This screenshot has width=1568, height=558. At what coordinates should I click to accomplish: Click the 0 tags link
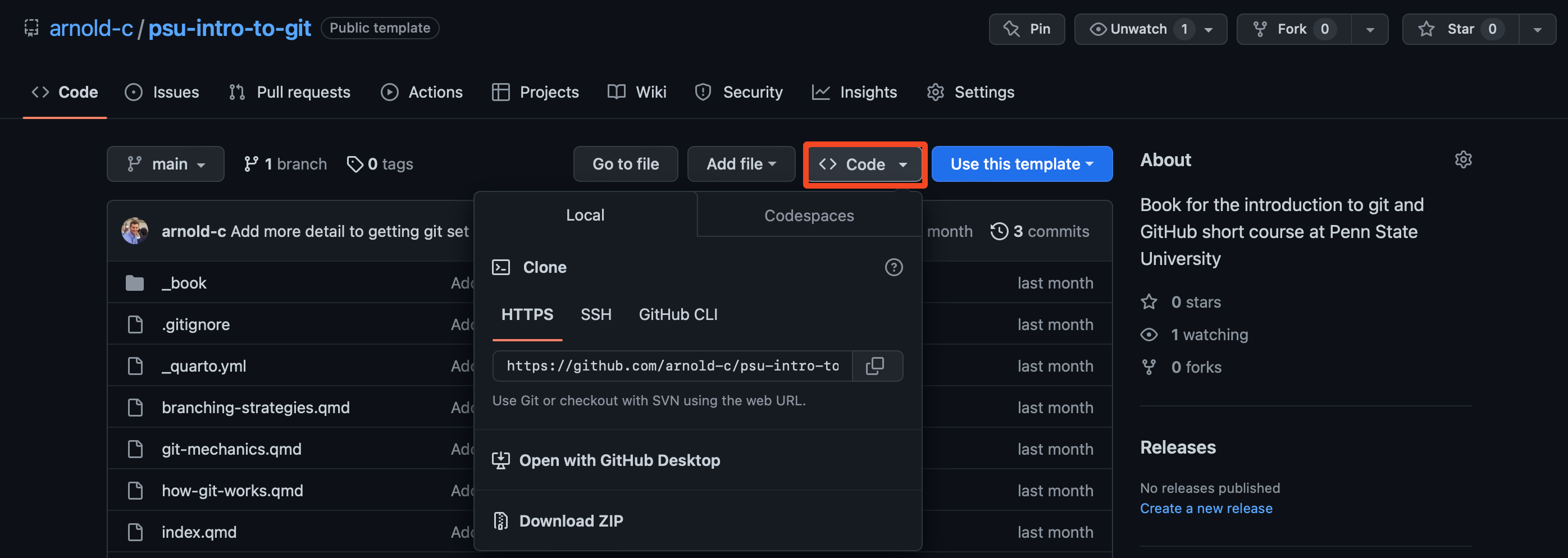(x=380, y=164)
